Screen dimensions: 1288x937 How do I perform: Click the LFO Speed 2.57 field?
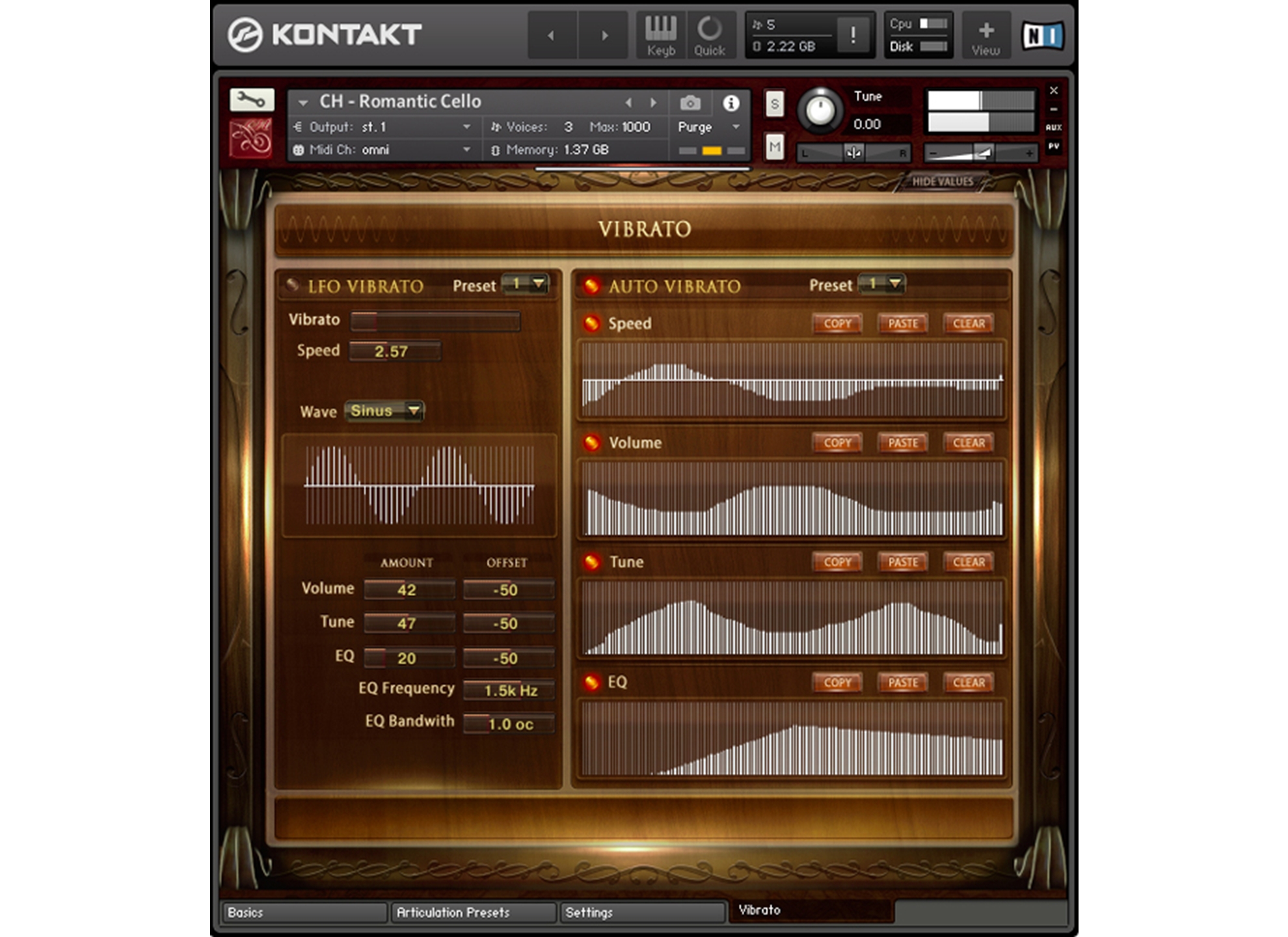(395, 351)
